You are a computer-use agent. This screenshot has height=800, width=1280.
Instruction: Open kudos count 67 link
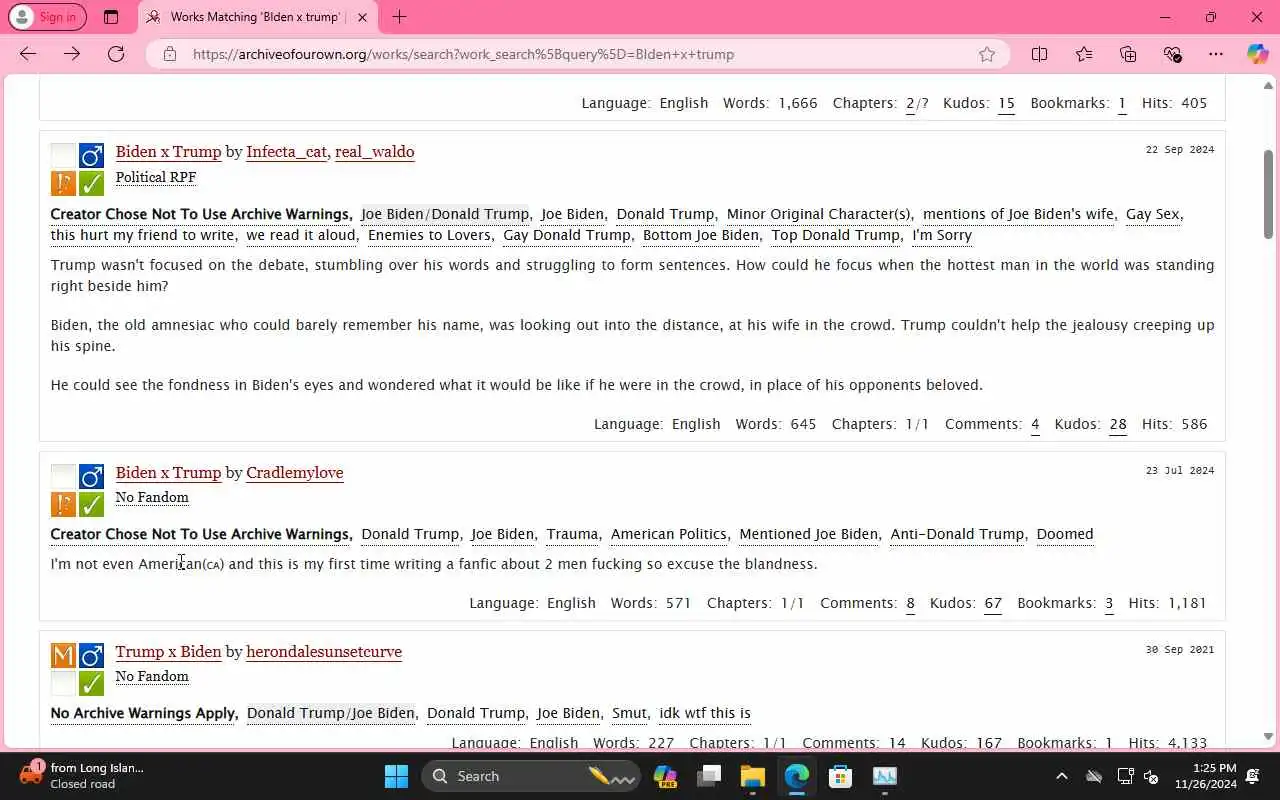point(993,603)
